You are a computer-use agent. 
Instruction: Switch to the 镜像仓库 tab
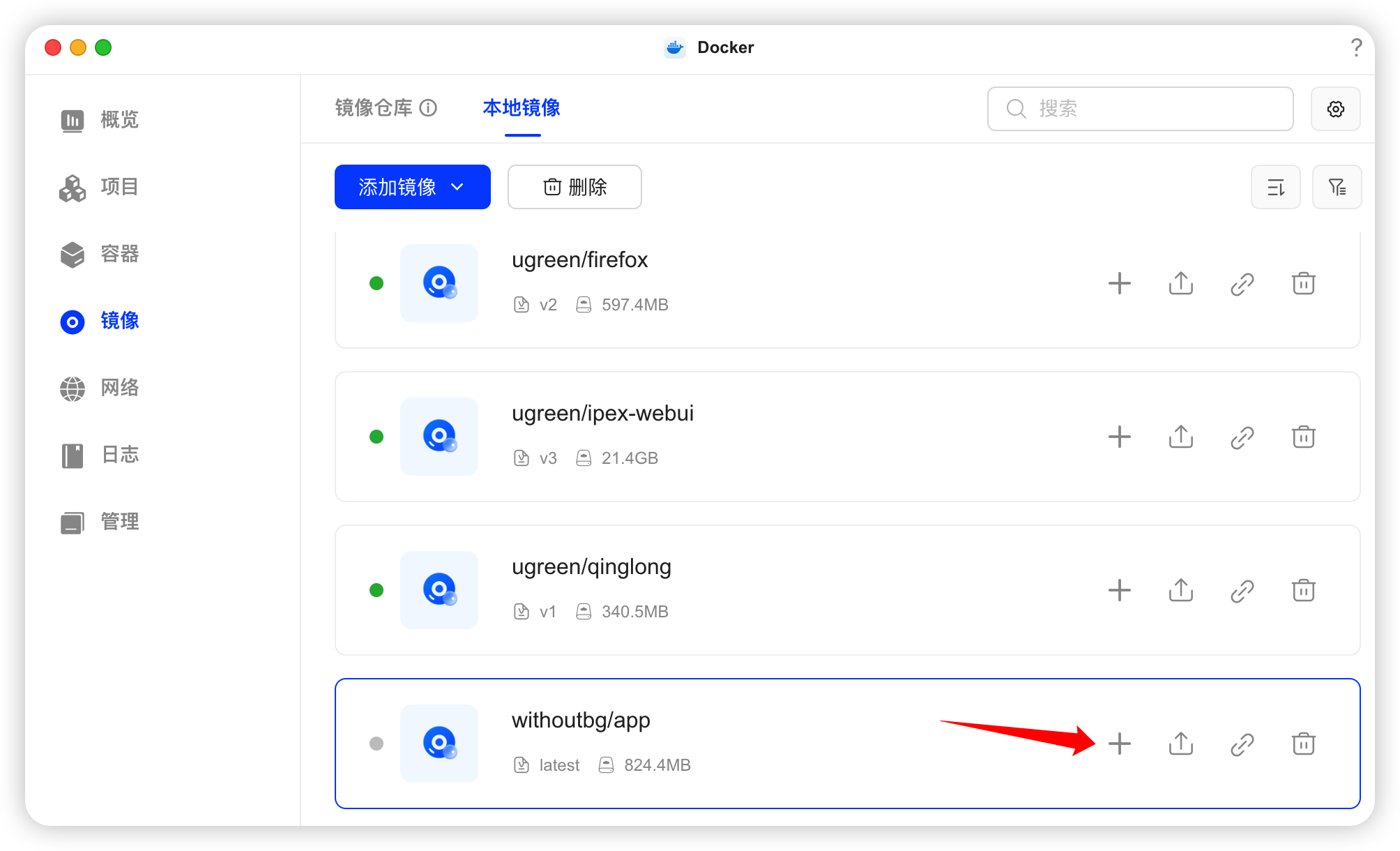click(374, 108)
